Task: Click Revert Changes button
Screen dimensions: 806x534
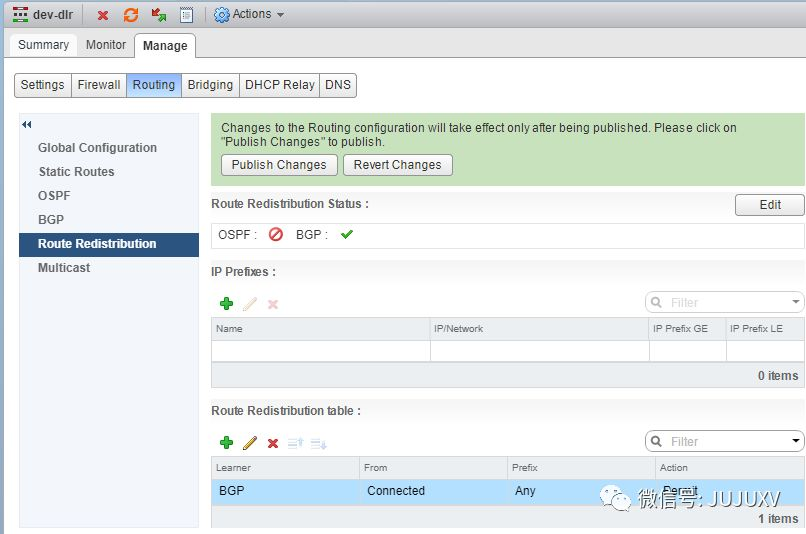Action: pyautogui.click(x=398, y=165)
